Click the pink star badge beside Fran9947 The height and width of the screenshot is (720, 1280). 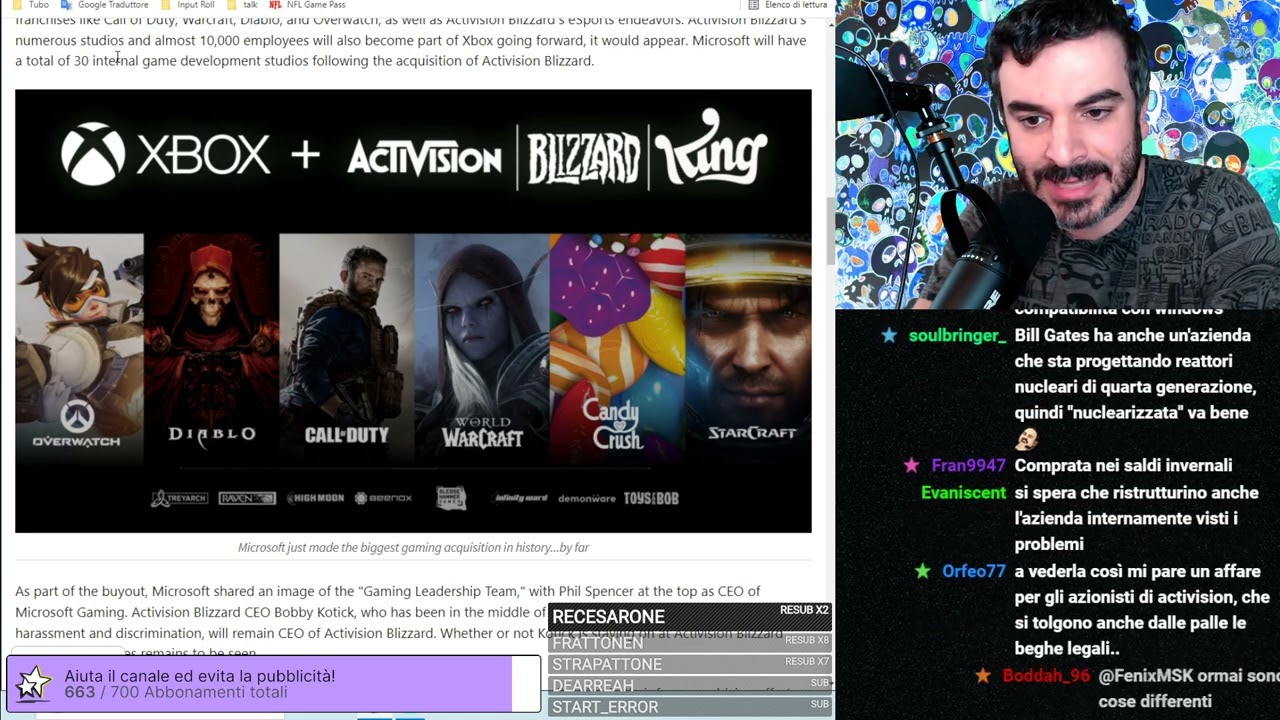[x=911, y=466]
